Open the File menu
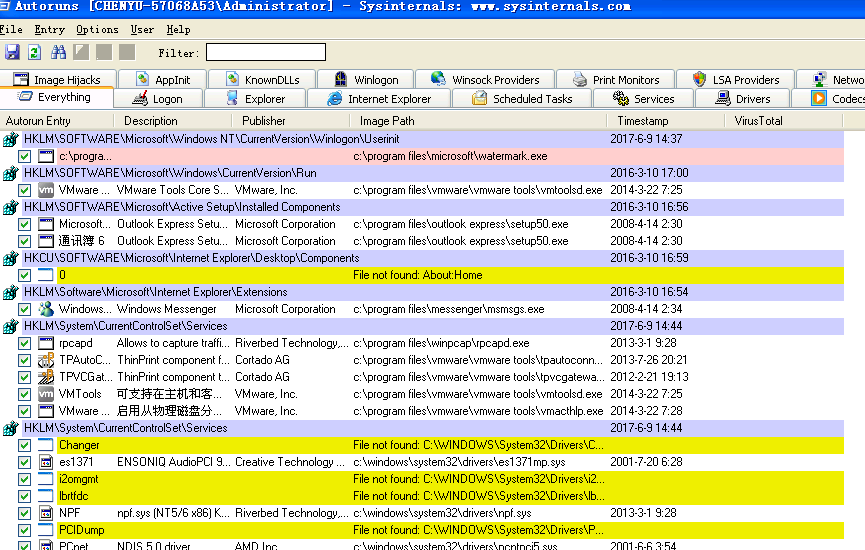The height and width of the screenshot is (550, 865). (x=11, y=29)
